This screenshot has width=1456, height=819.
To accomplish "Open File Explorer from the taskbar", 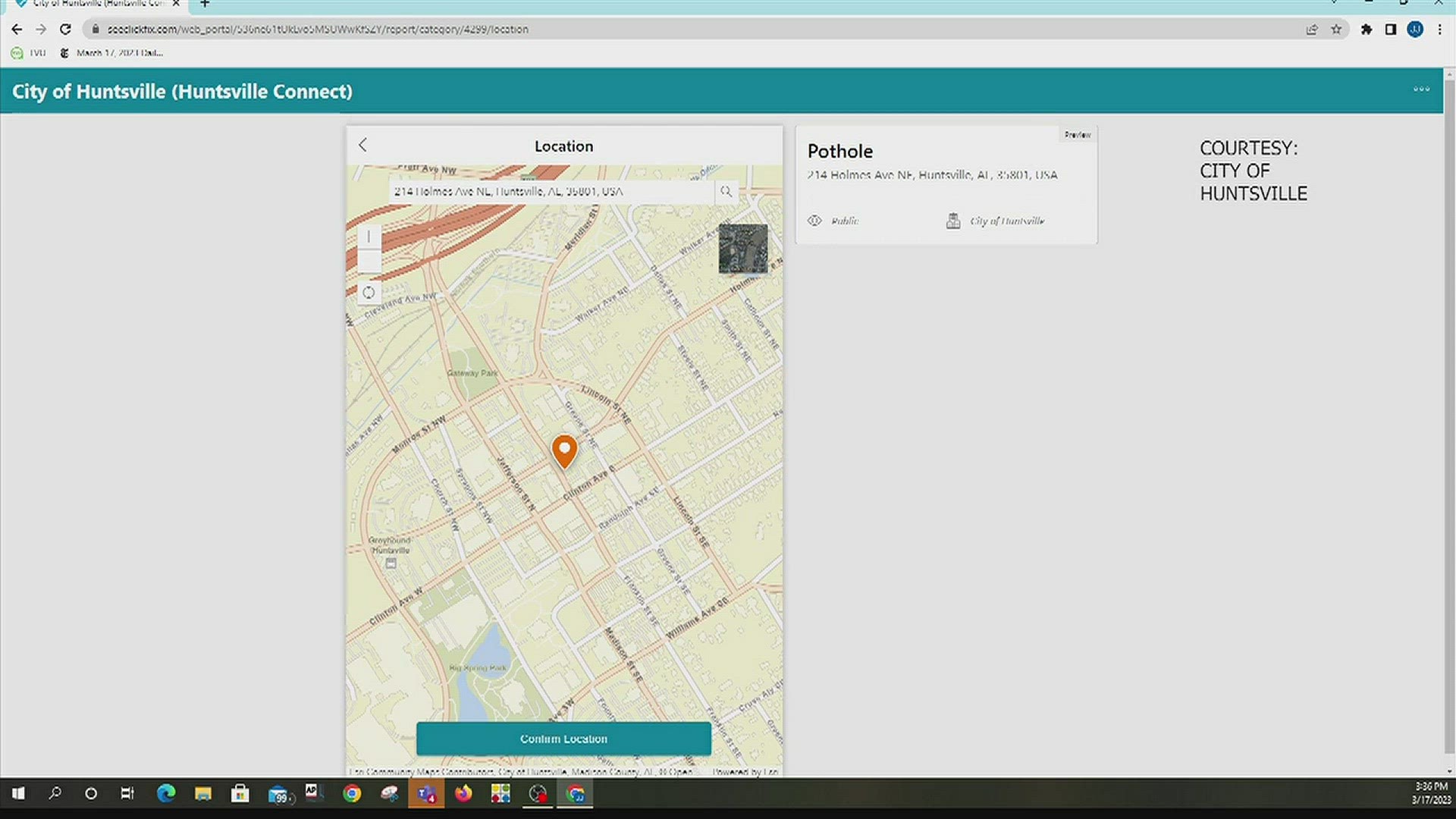I will tap(202, 794).
